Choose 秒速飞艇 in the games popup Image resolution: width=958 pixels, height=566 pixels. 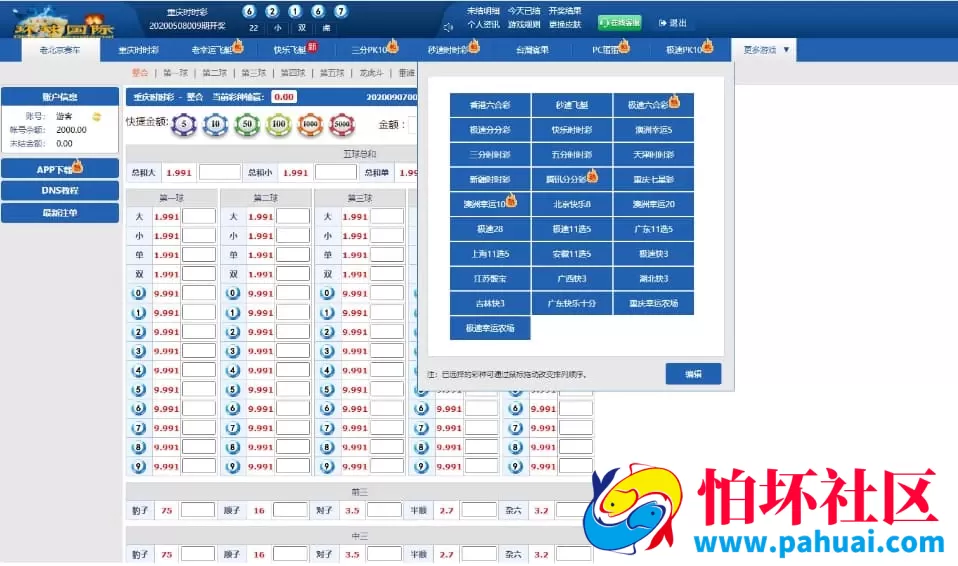pos(572,105)
